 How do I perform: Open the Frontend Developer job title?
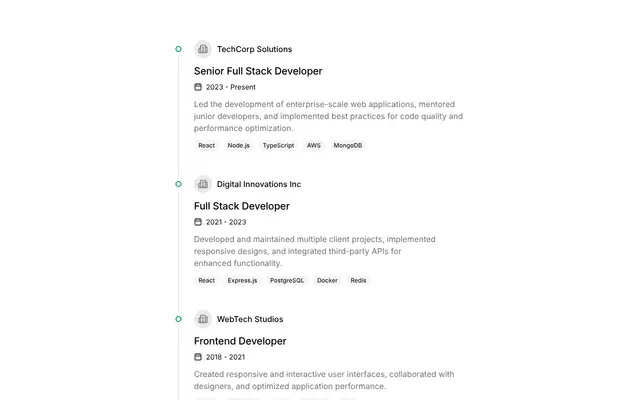click(x=240, y=341)
